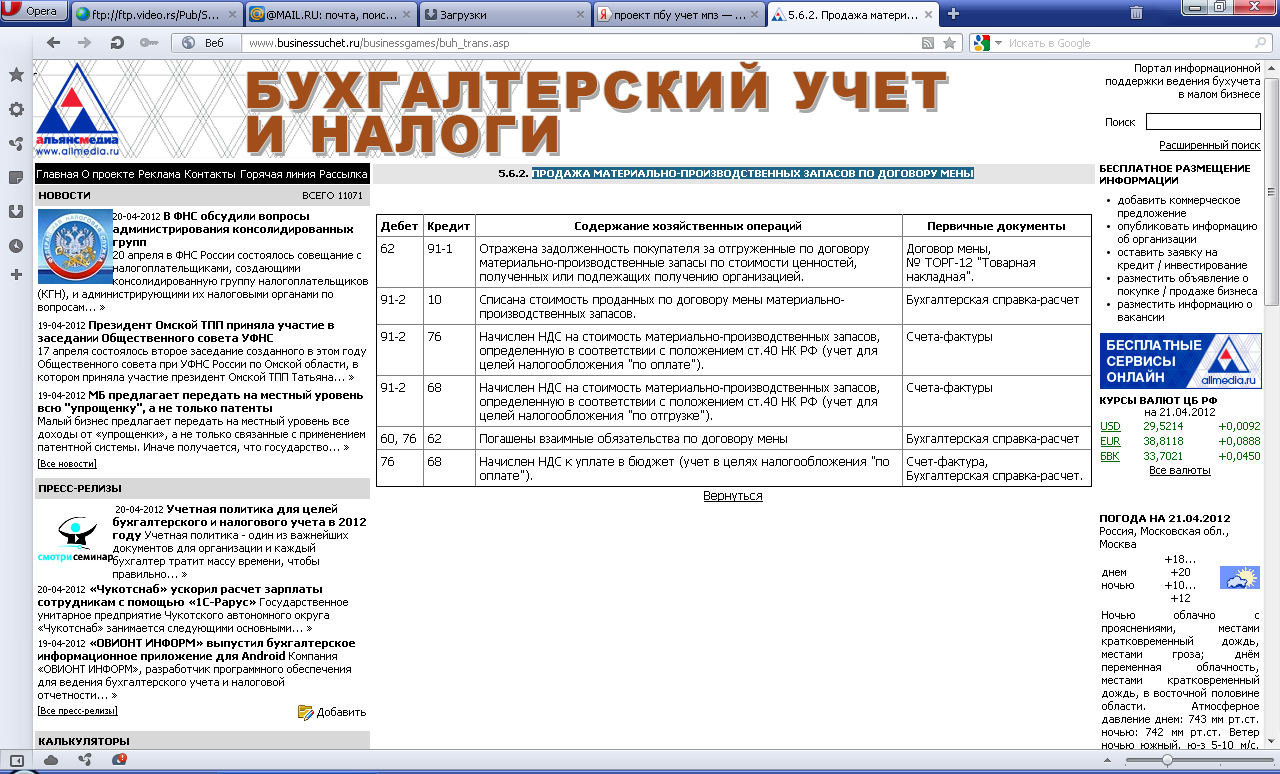
Task: Focus the Искать в Google search field
Action: click(1120, 43)
